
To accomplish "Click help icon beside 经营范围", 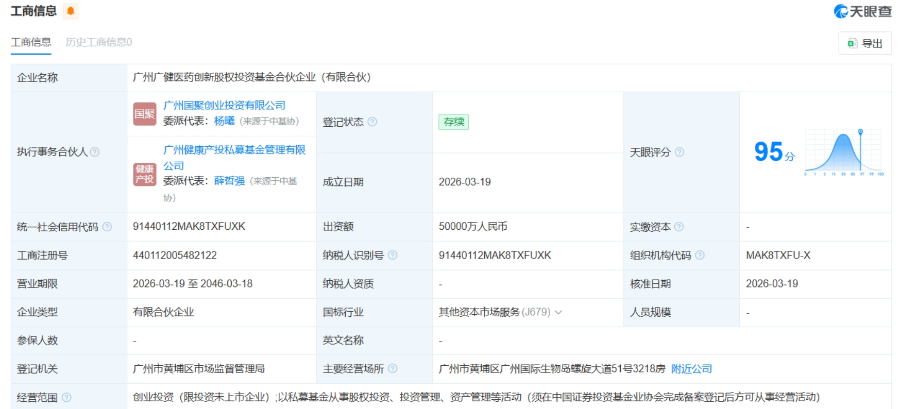I will [x=67, y=398].
